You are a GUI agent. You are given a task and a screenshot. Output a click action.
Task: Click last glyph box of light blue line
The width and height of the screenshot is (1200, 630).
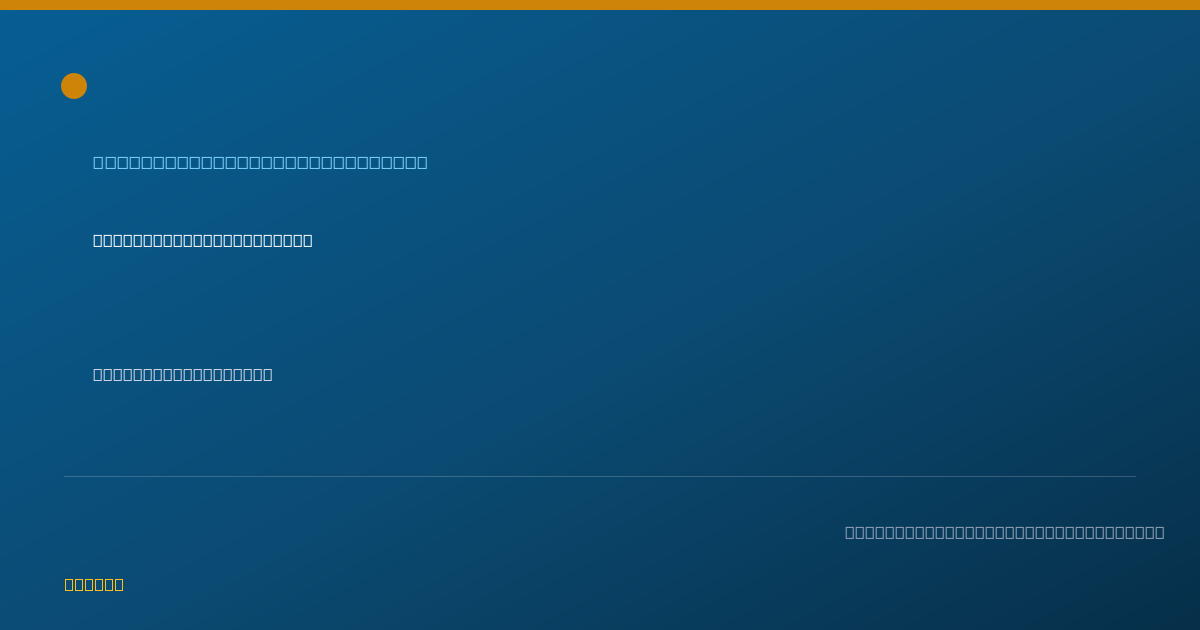pyautogui.click(x=422, y=162)
